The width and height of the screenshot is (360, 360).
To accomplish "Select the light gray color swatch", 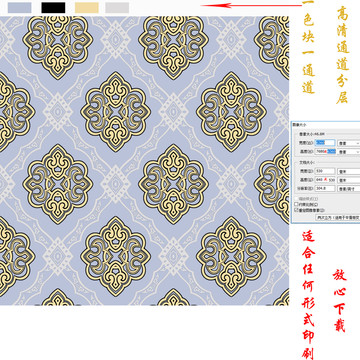I will tap(117, 7).
